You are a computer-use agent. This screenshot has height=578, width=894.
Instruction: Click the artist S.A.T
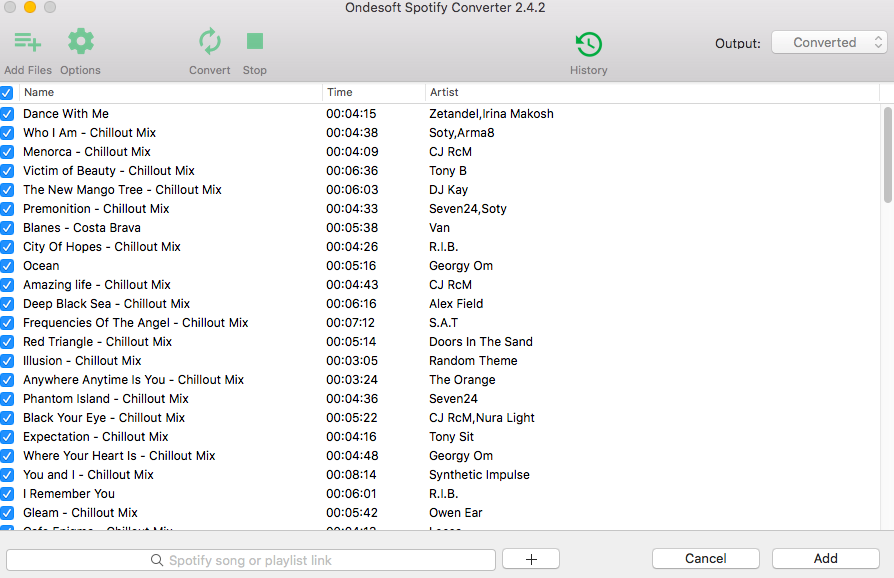[x=443, y=323]
